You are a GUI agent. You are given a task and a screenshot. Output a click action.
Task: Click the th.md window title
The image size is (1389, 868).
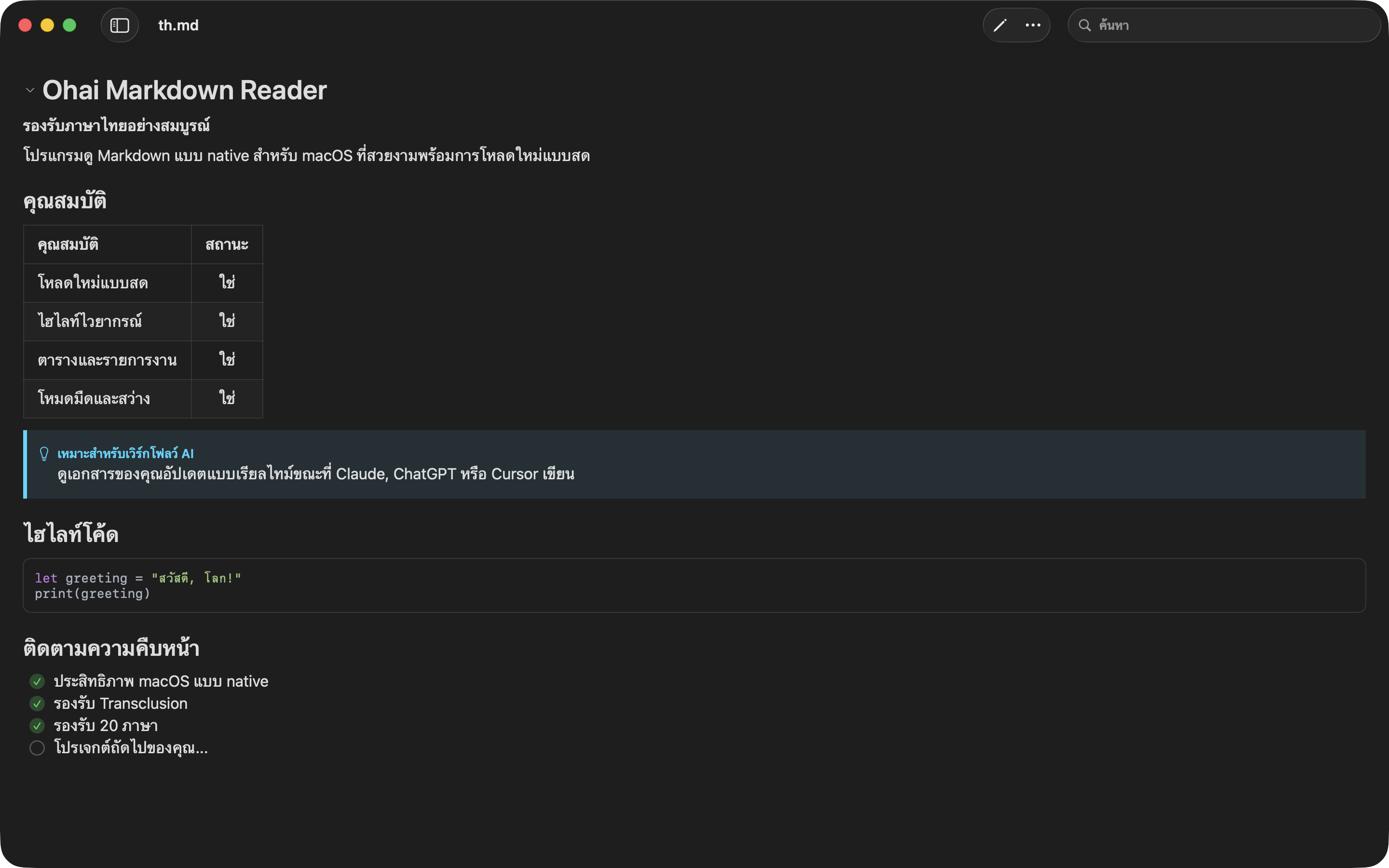[178, 25]
